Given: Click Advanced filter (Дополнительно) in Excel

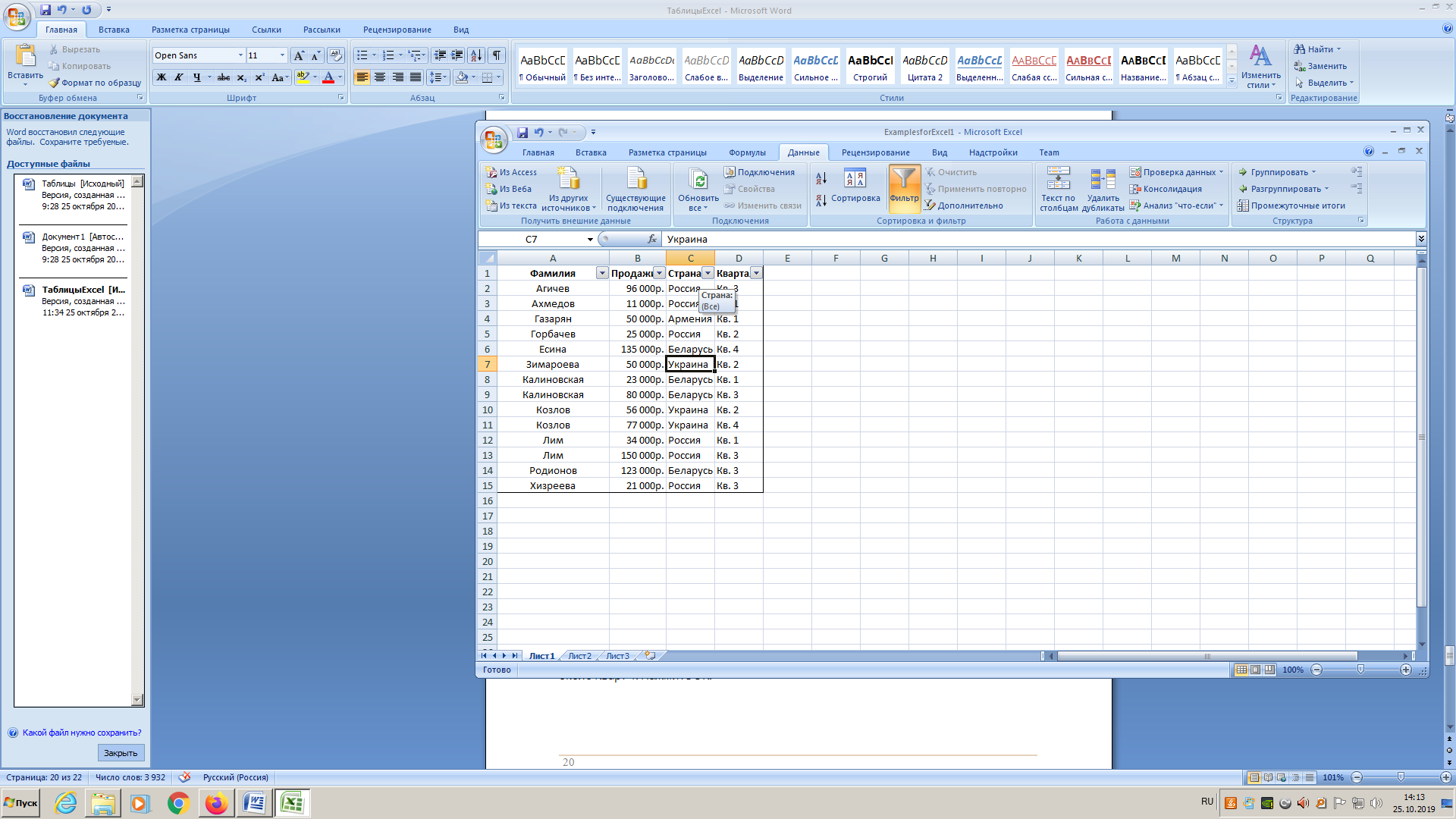Looking at the screenshot, I should tap(964, 206).
